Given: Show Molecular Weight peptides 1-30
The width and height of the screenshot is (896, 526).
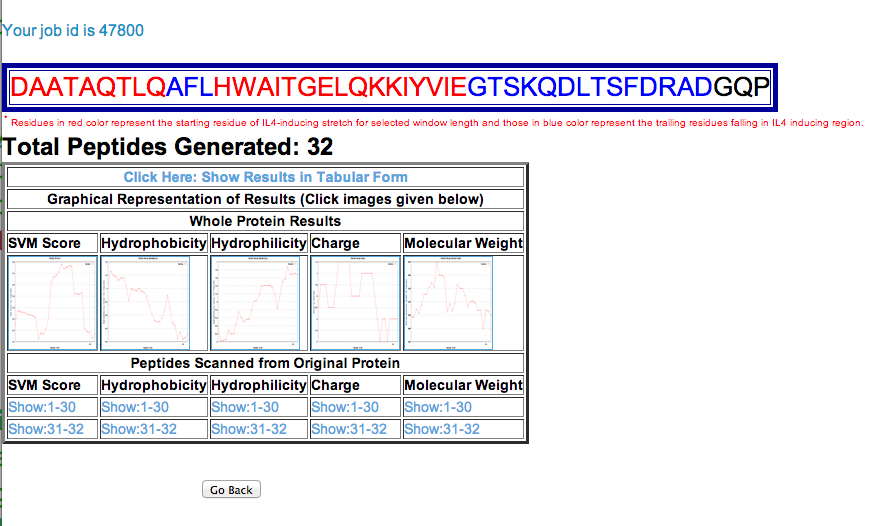Looking at the screenshot, I should [x=437, y=407].
